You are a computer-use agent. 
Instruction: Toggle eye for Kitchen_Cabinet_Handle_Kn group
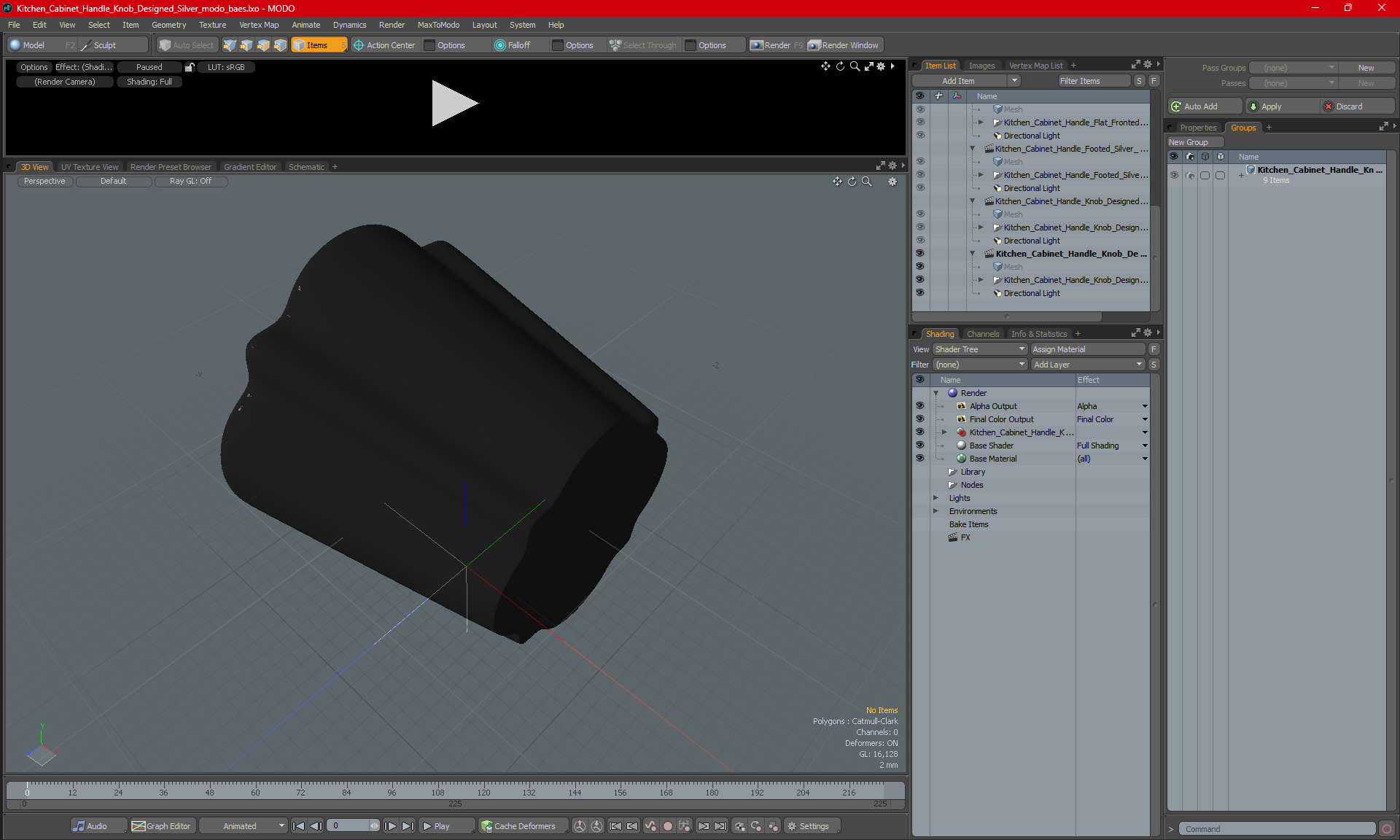click(1174, 175)
